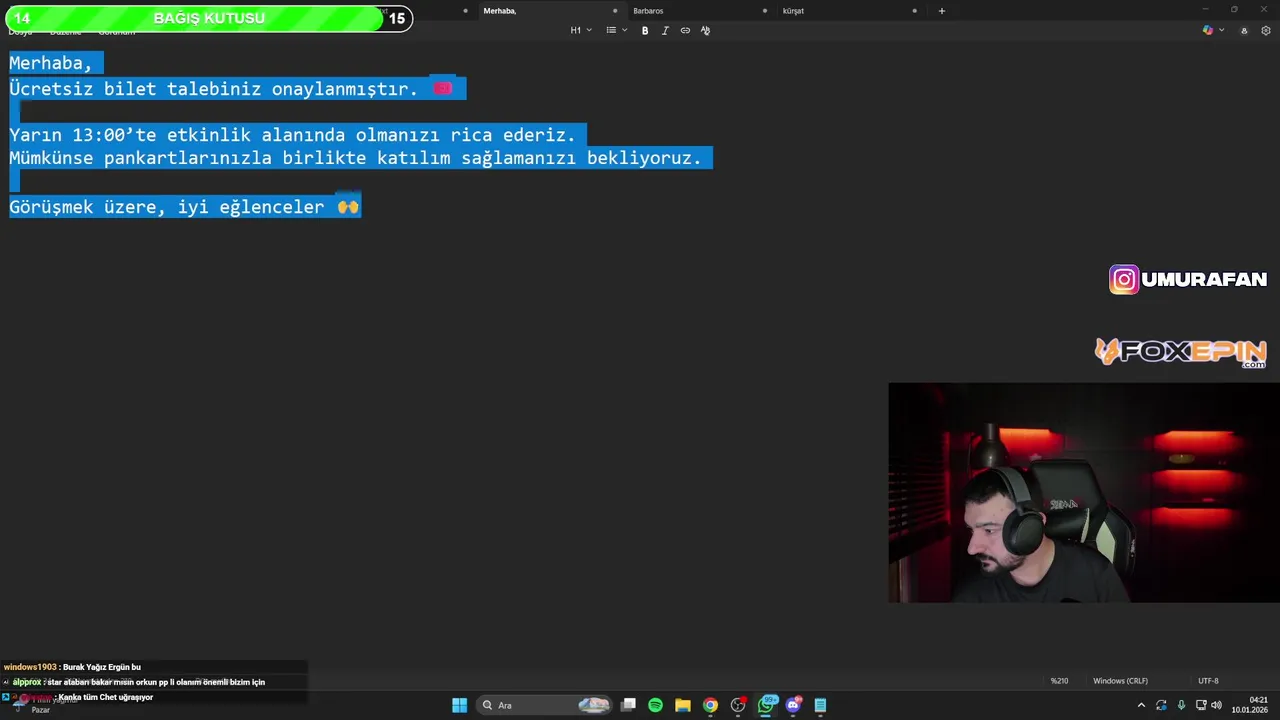Screen dimensions: 1280x720
Task: Open the Windows Start menu
Action: [x=459, y=705]
